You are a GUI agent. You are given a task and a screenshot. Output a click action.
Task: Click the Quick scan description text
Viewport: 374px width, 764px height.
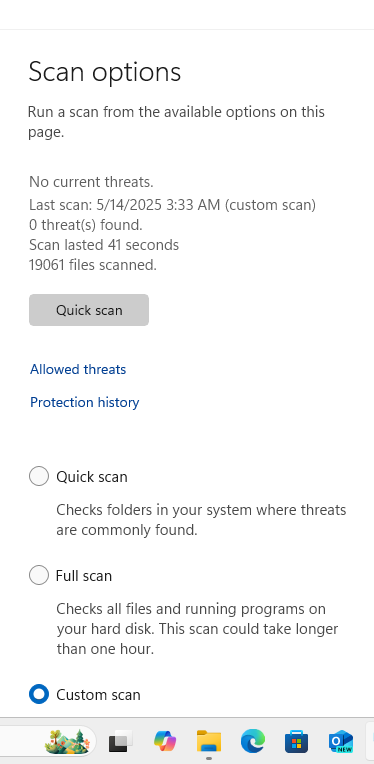click(201, 520)
